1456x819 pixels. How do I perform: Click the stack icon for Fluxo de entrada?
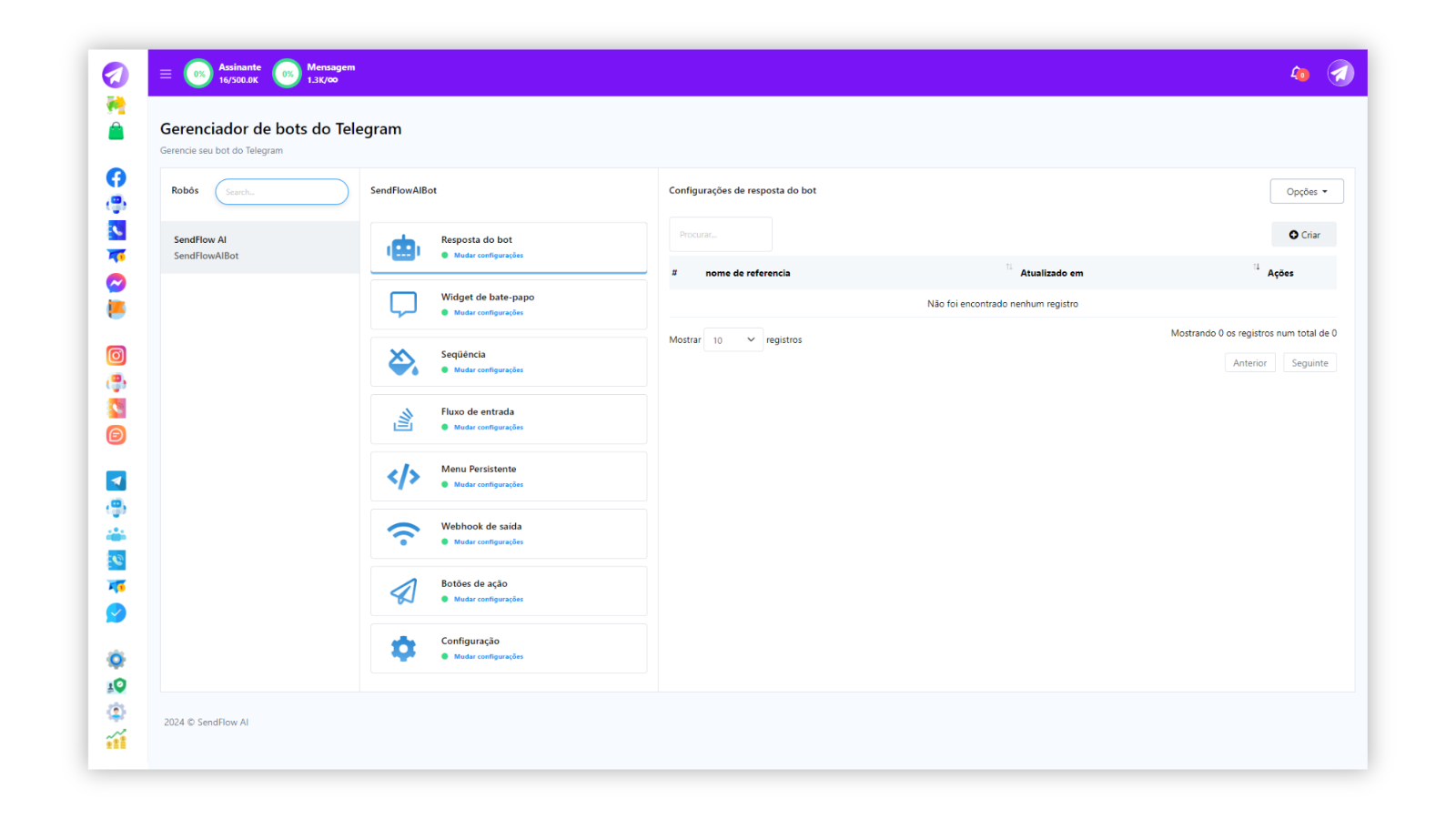(x=403, y=420)
